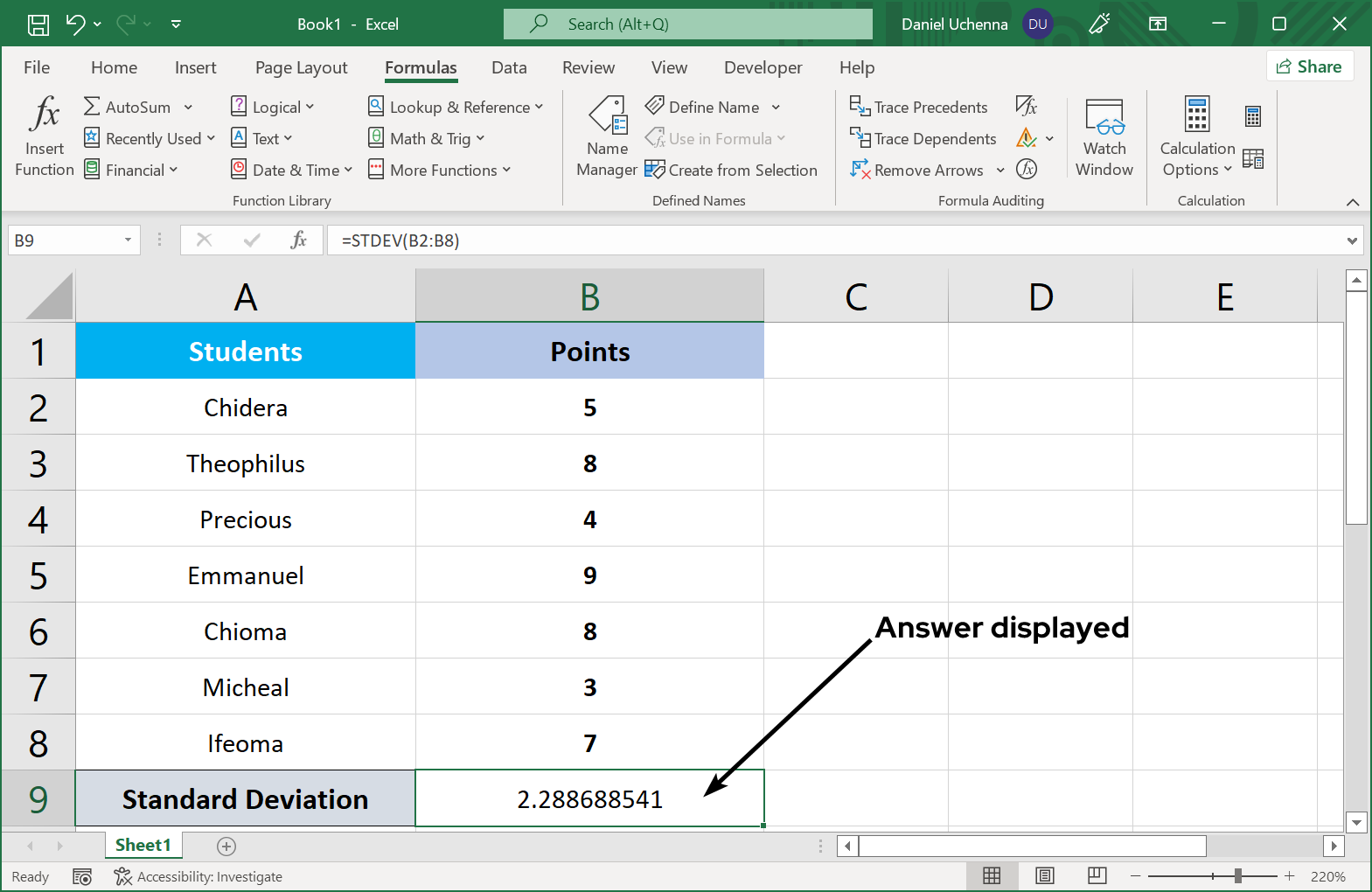1372x892 pixels.
Task: Zoom out with minus button
Action: coord(1136,875)
